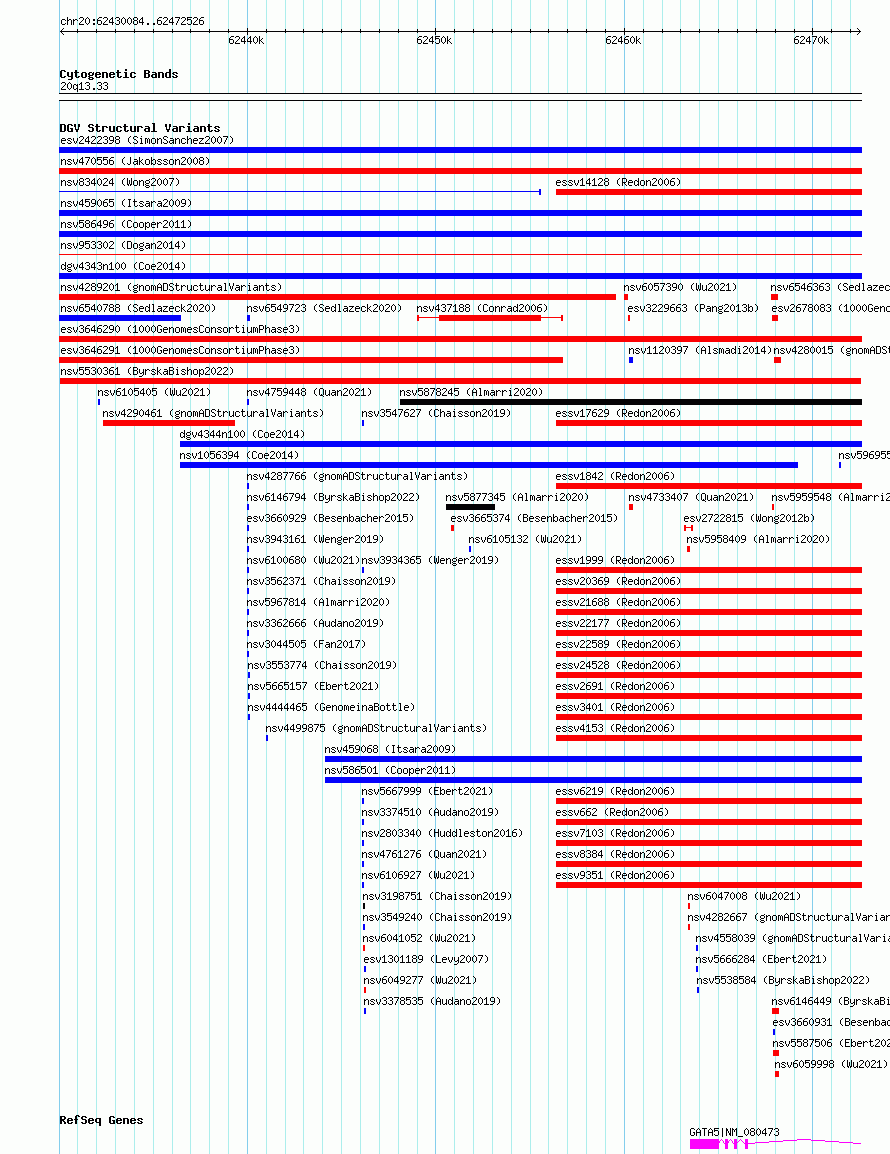
Task: Click the magenta GATA5 gene glyph
Action: [775, 1144]
